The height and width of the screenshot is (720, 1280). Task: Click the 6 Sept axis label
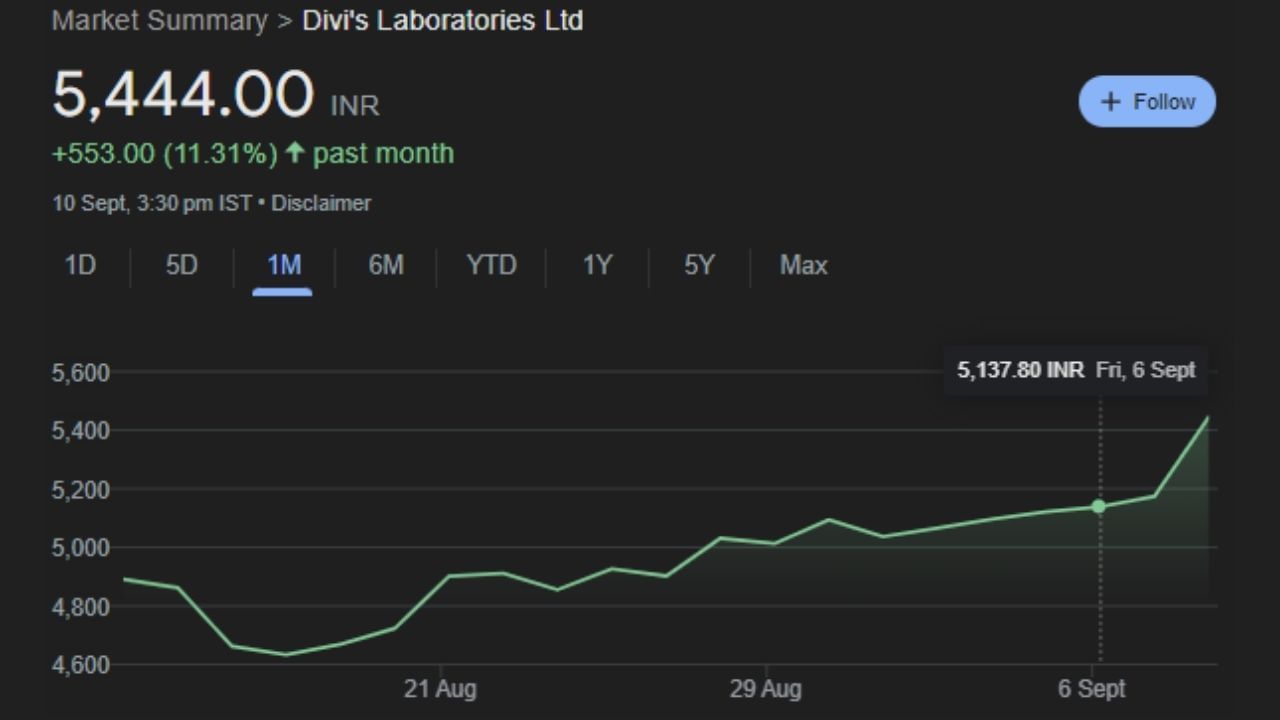click(x=1092, y=689)
